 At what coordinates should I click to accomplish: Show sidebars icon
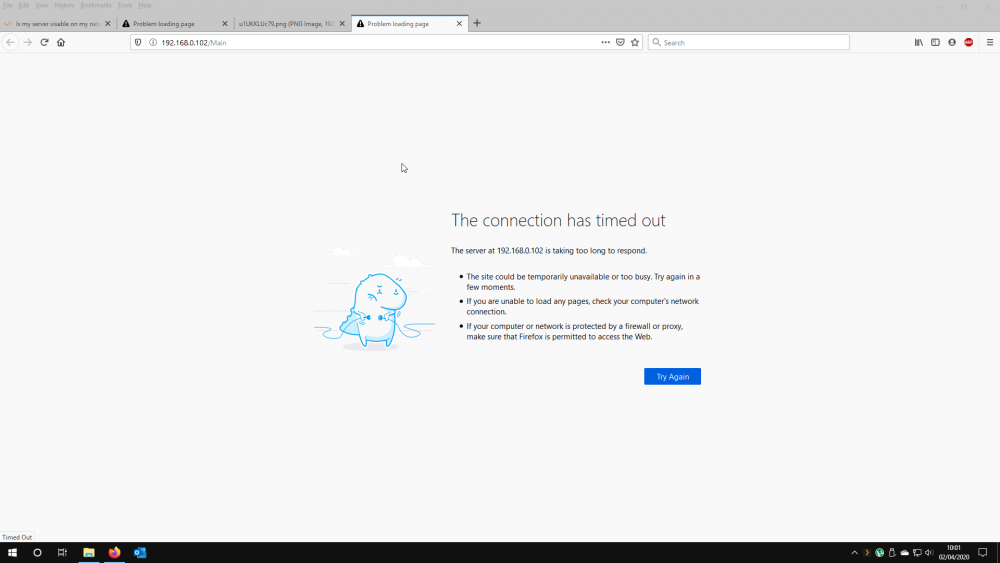tap(935, 43)
